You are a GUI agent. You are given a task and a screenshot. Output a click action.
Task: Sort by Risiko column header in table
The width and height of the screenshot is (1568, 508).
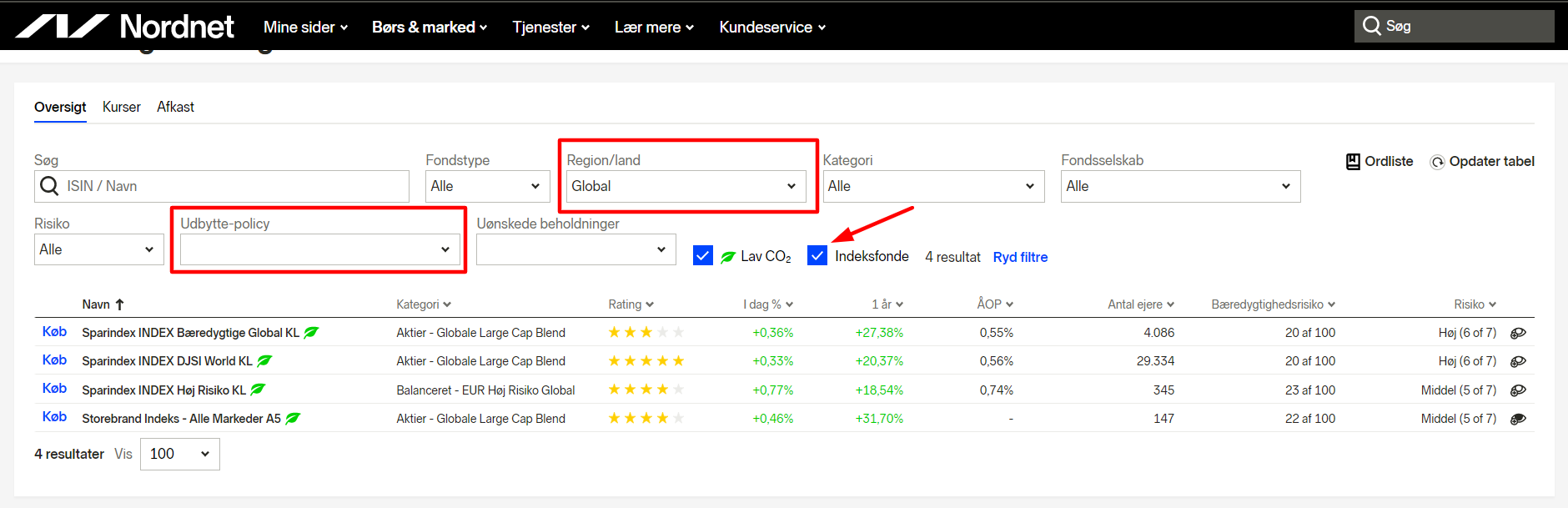tap(1475, 304)
